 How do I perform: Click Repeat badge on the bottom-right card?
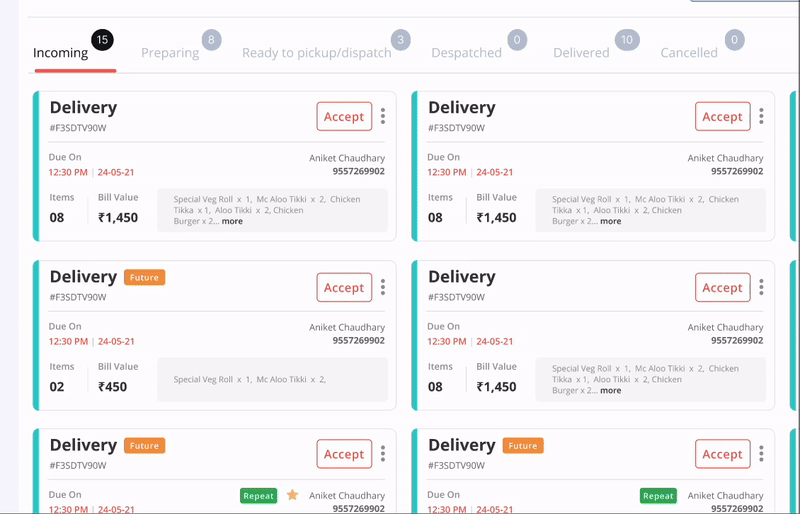pos(658,495)
